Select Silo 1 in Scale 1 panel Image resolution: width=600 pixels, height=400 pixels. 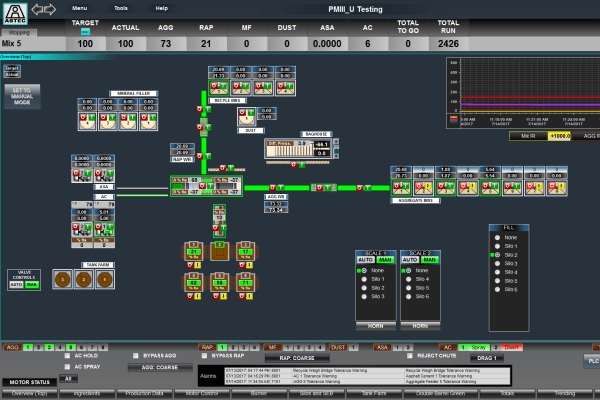pos(364,279)
